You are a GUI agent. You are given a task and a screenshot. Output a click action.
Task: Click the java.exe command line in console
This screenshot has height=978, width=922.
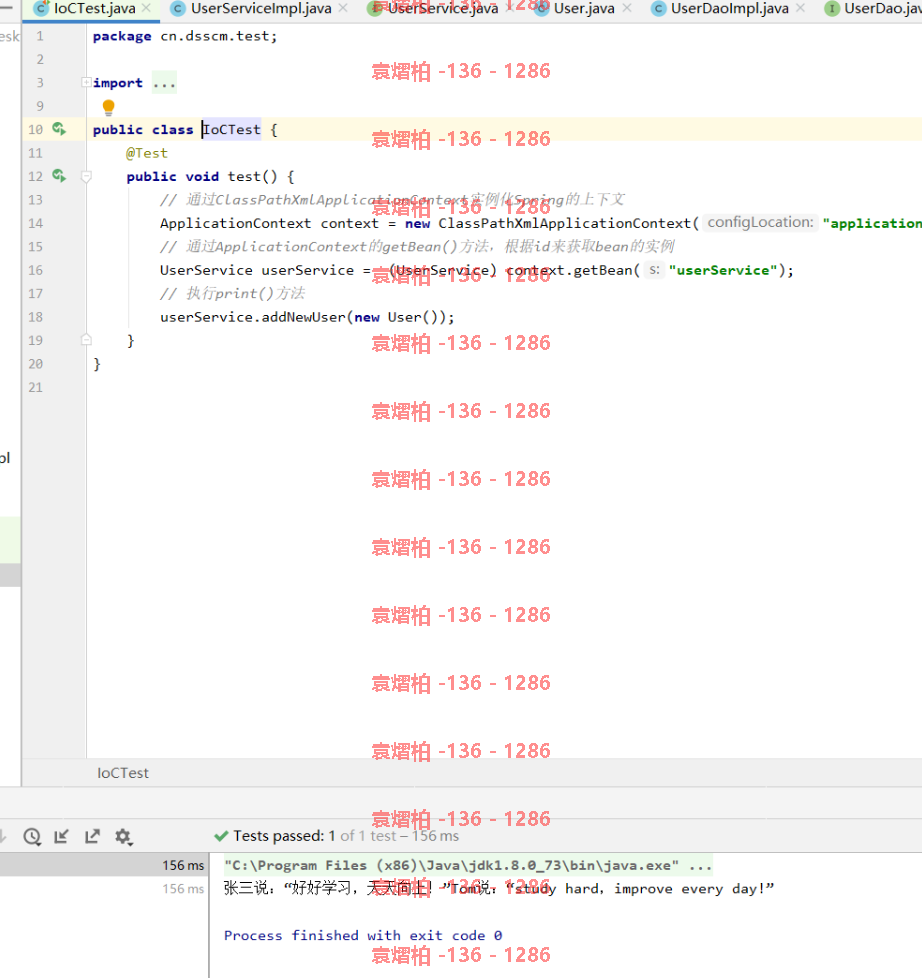(452, 865)
